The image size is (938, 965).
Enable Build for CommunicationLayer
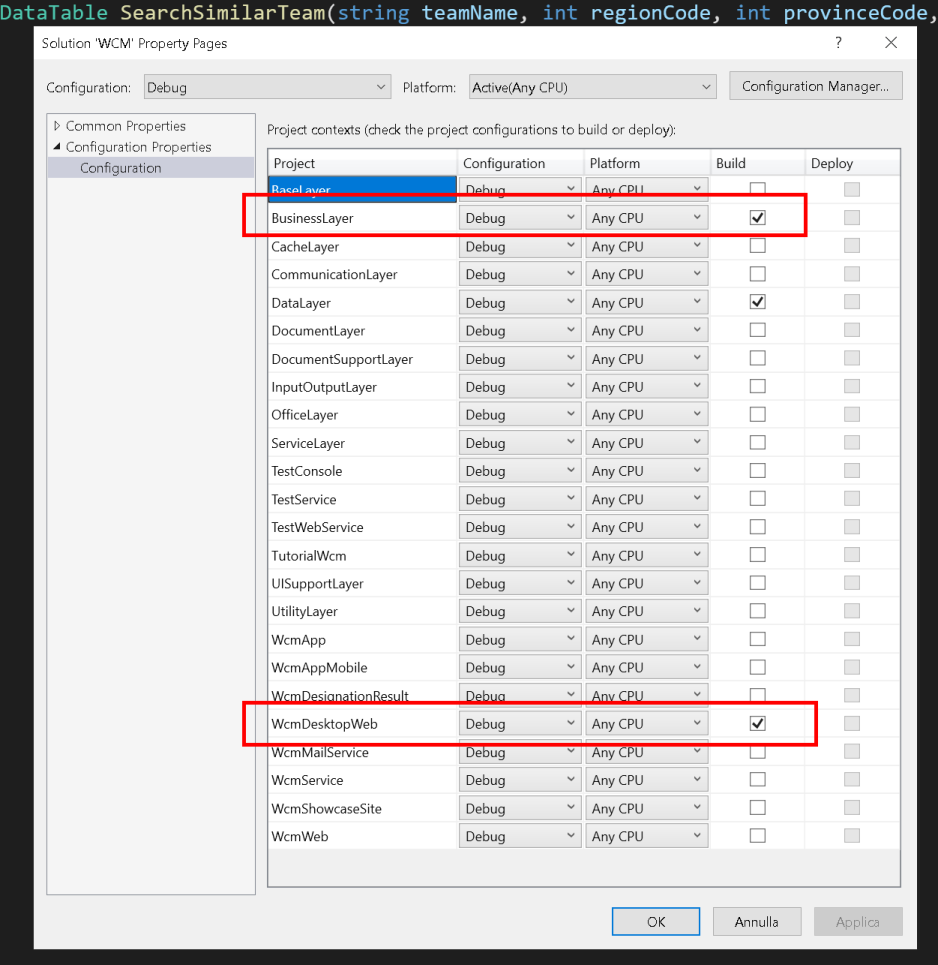(x=758, y=274)
